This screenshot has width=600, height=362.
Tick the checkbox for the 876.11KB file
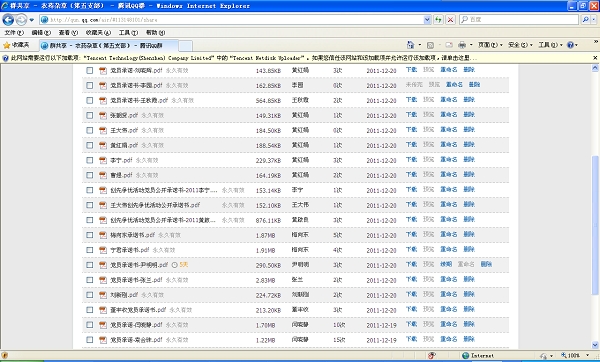[x=90, y=220]
